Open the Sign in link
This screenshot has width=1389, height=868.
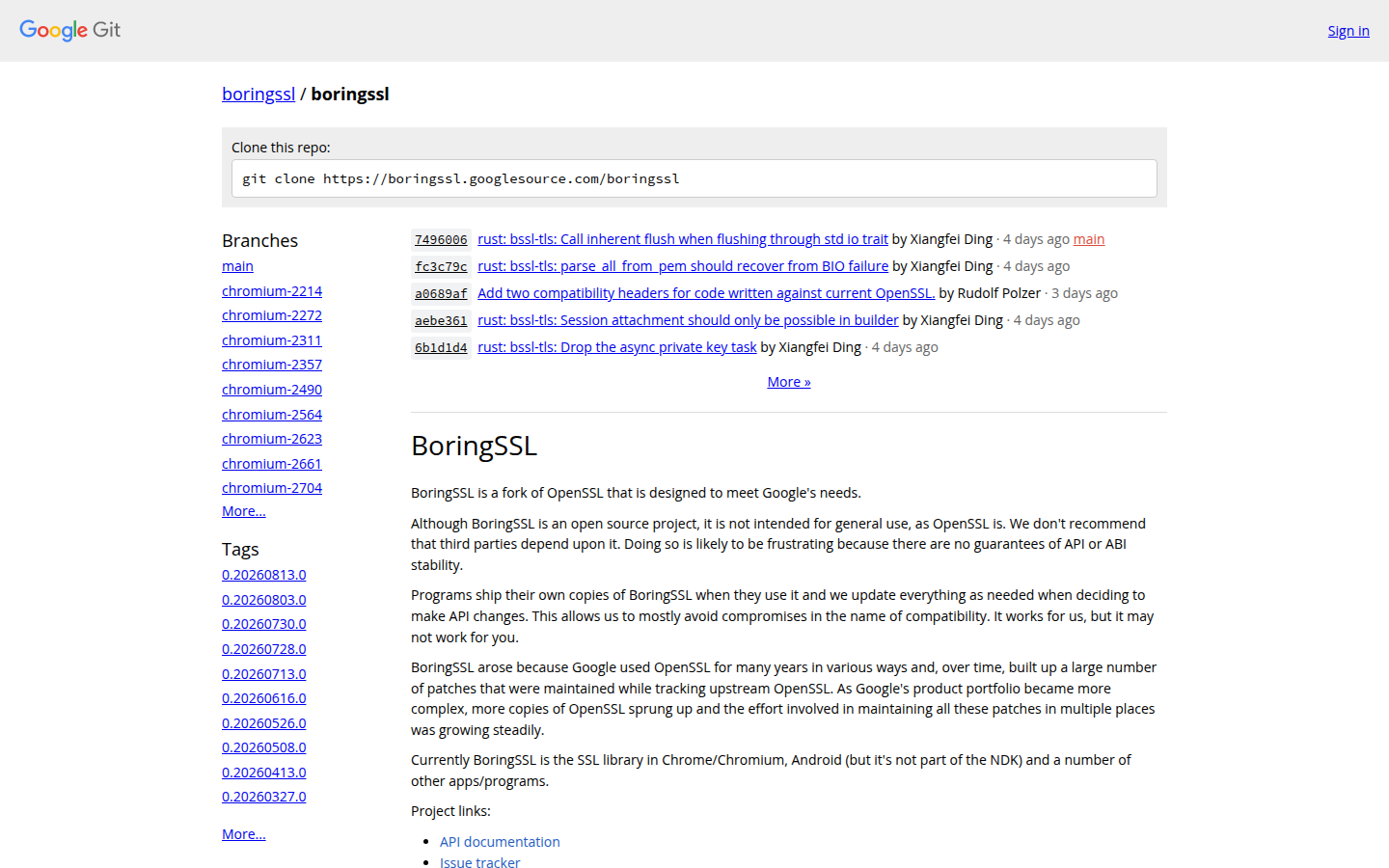tap(1348, 31)
